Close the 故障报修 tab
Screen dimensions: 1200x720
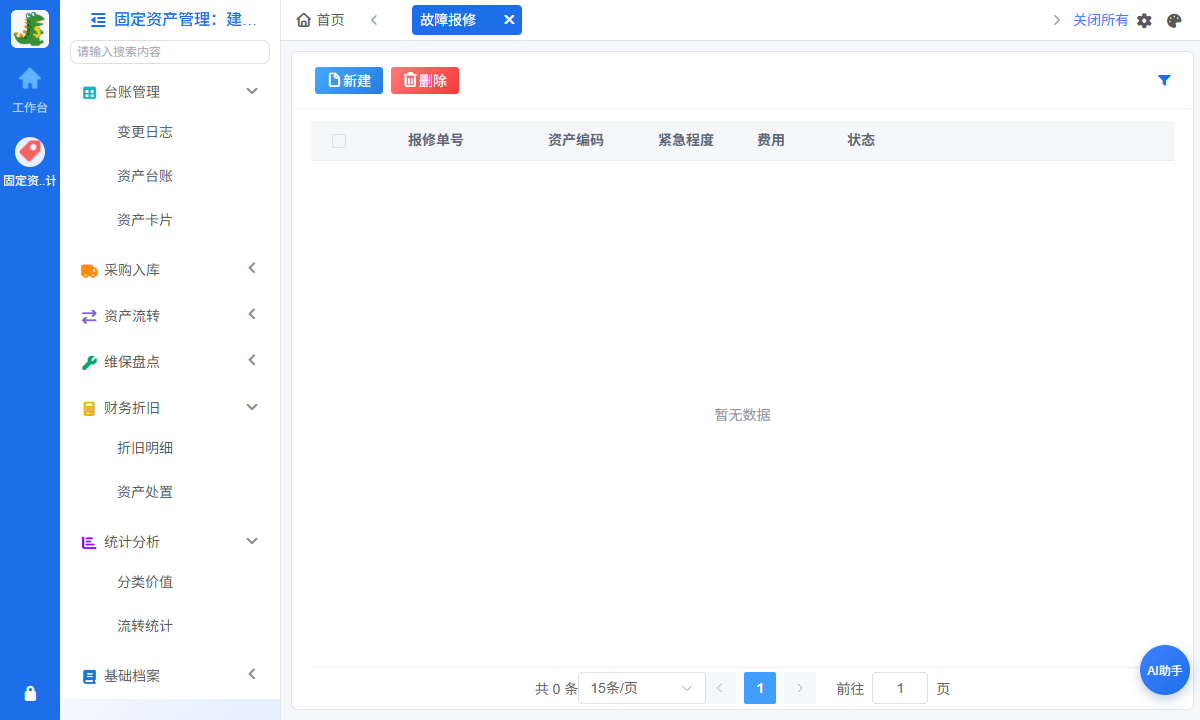tap(508, 20)
